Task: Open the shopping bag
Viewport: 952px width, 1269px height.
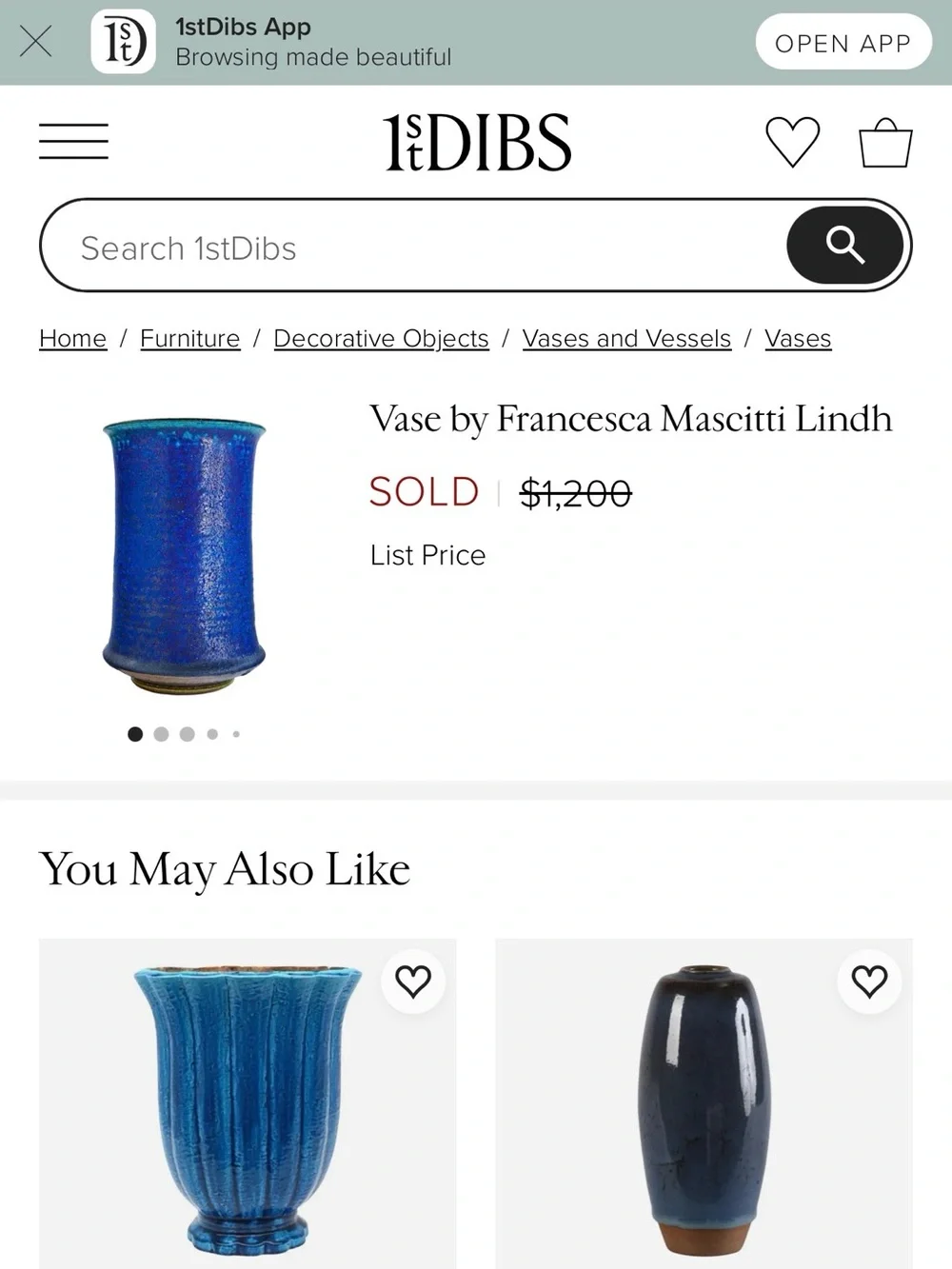Action: (885, 142)
